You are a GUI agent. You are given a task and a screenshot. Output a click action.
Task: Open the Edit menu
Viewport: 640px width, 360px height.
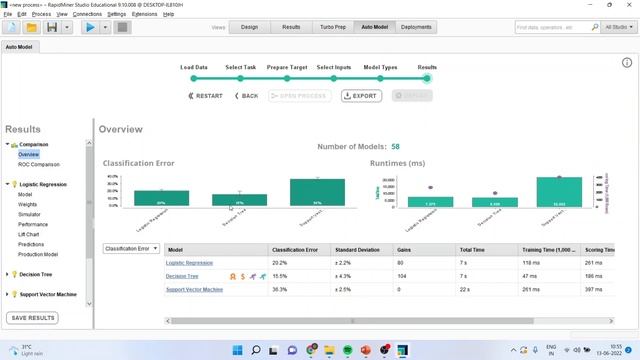click(22, 14)
